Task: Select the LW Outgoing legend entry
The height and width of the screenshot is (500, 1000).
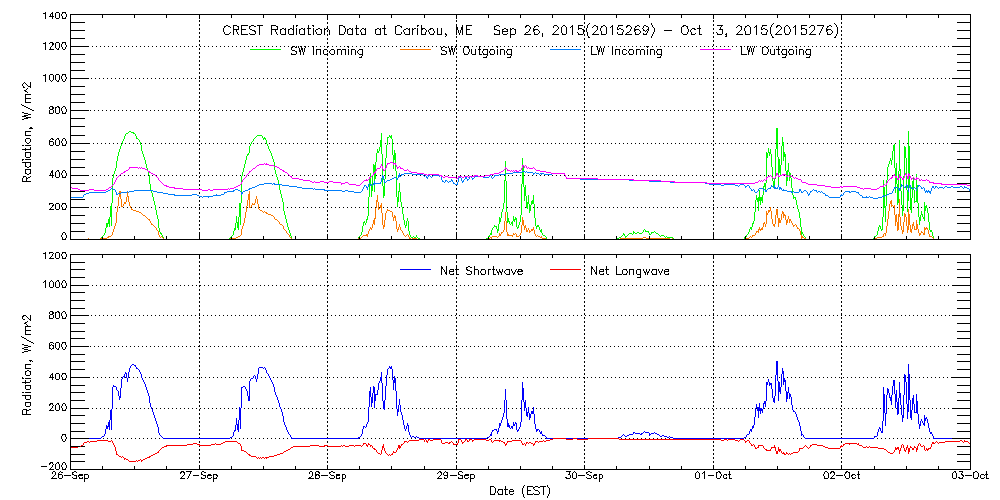Action: [x=775, y=51]
